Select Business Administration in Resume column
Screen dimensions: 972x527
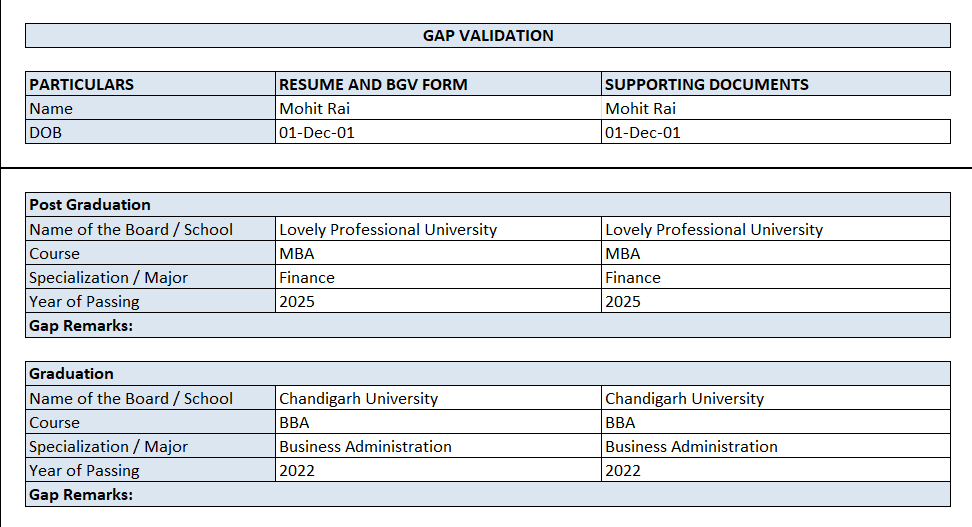438,447
